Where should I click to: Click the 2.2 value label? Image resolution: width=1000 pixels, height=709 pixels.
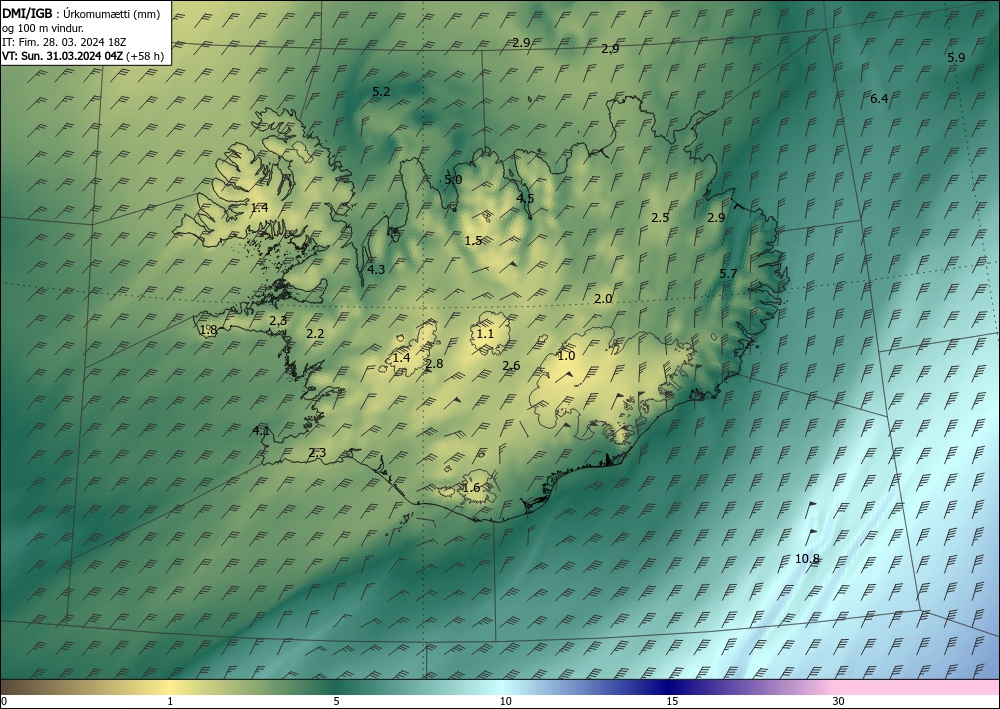point(315,333)
